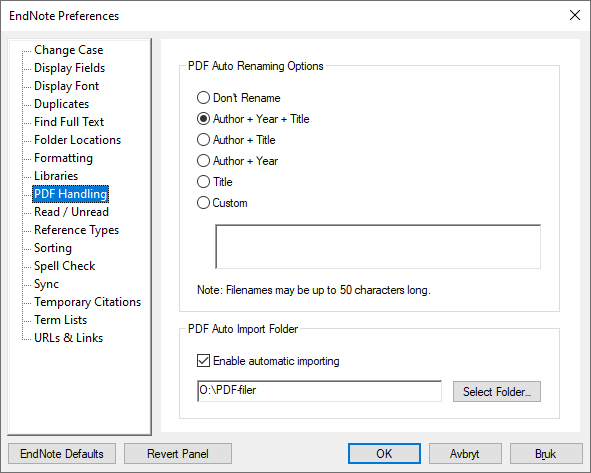
Task: Click the Select Folder button
Action: pos(497,392)
